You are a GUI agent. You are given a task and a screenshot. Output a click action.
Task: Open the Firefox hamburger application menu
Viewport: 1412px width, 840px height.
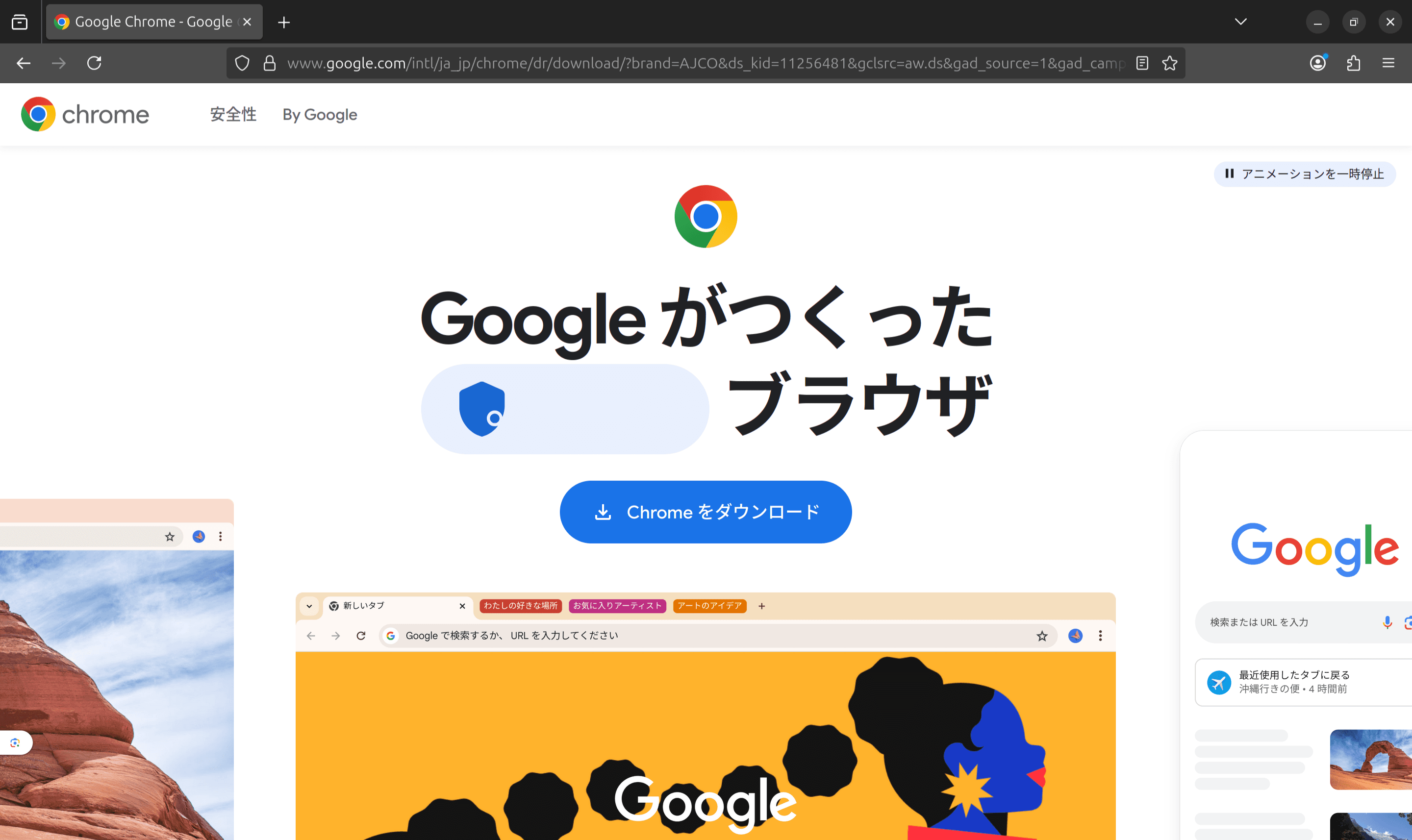pos(1388,63)
